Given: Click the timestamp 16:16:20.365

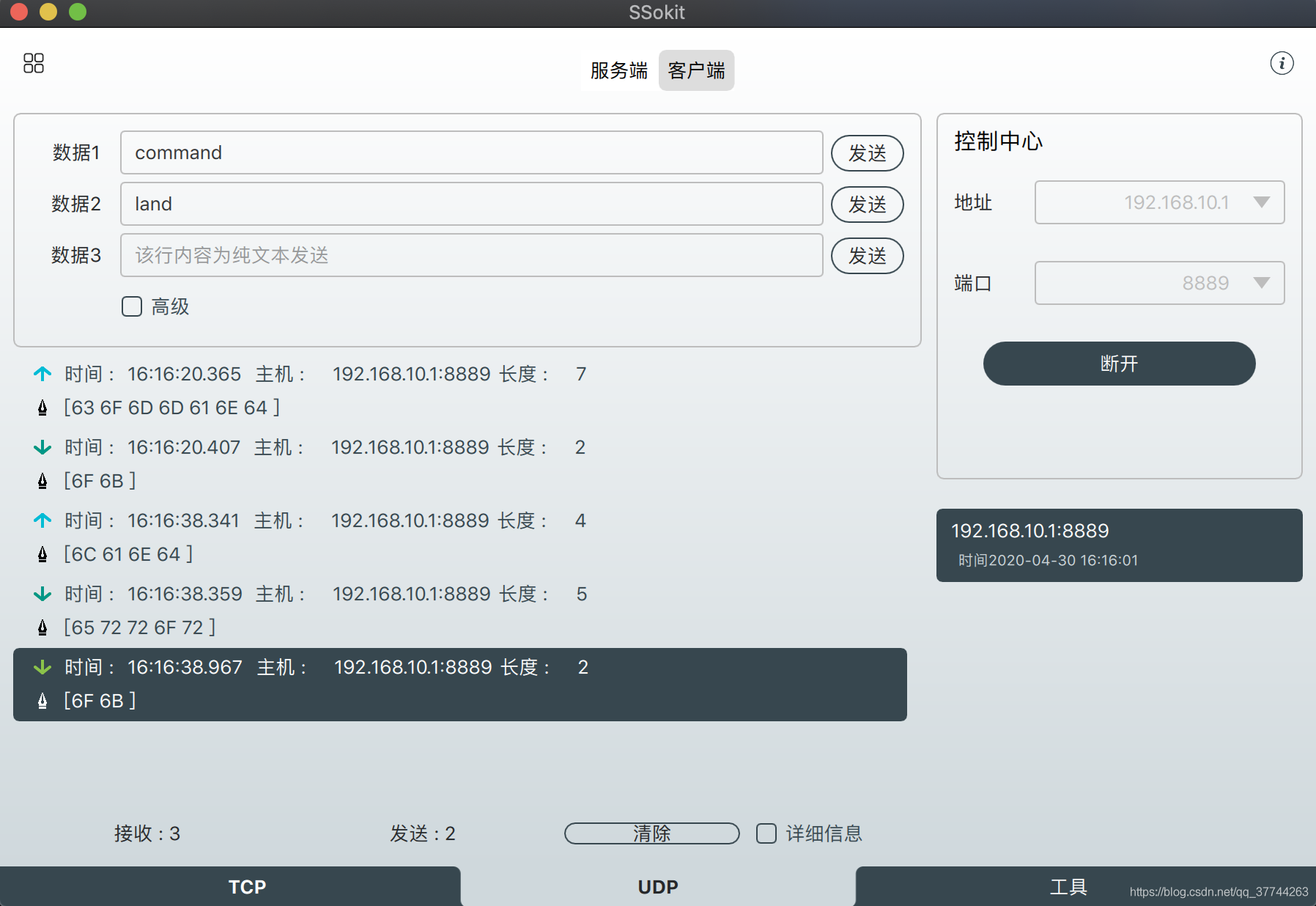Looking at the screenshot, I should [184, 374].
